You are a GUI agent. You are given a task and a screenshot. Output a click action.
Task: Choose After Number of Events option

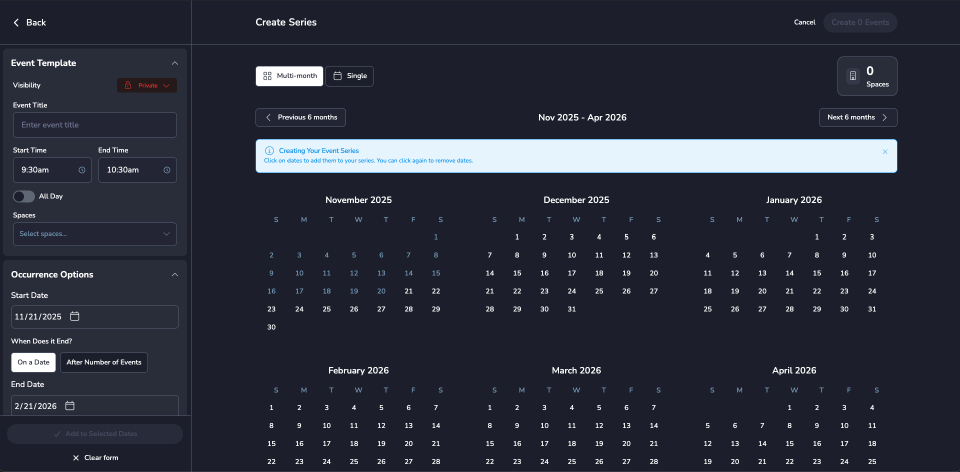point(104,362)
